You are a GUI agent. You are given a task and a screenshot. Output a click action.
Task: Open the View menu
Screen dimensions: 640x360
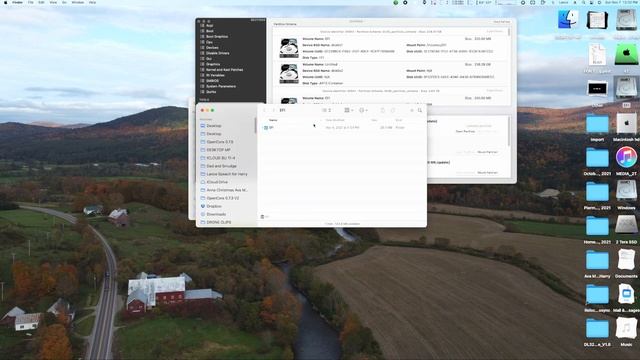[x=53, y=2]
